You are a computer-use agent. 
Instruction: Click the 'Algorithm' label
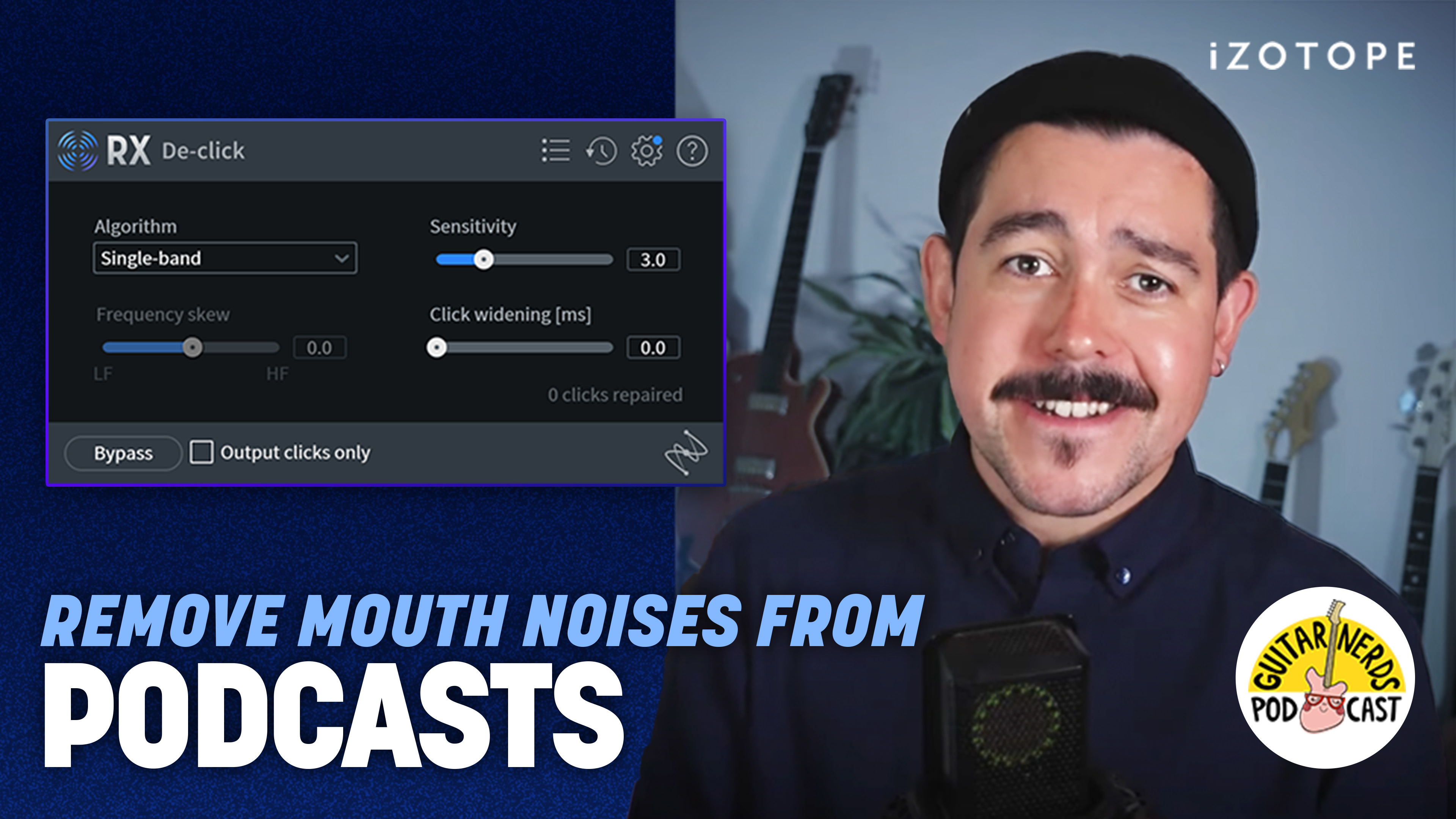(136, 227)
